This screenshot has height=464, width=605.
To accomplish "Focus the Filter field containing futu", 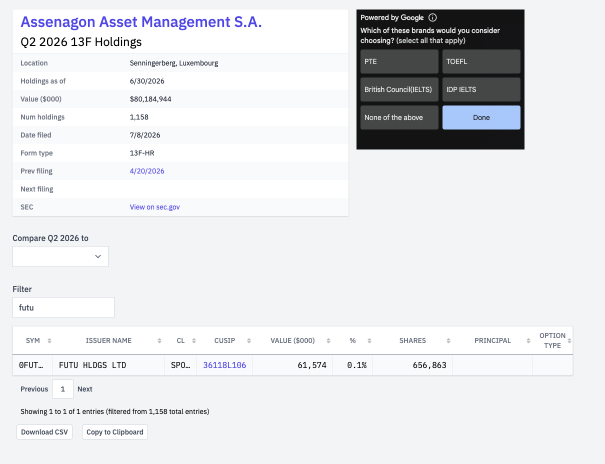I will tap(64, 307).
